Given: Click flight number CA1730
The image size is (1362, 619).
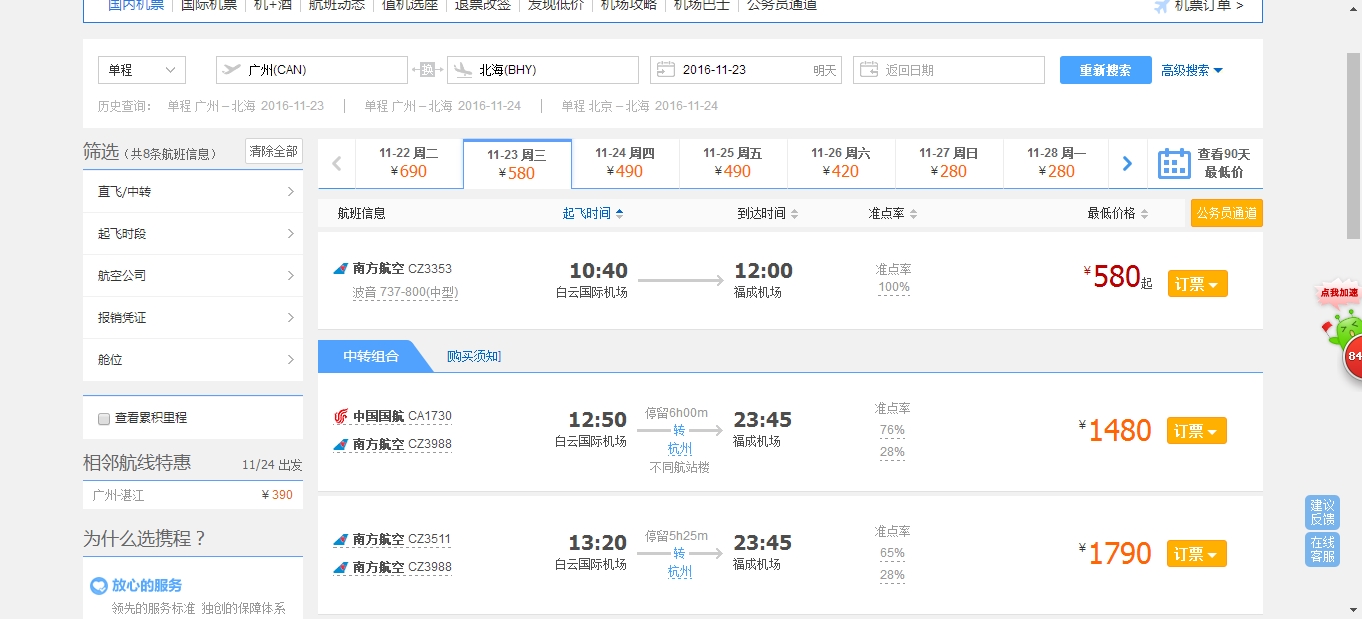Looking at the screenshot, I should [x=430, y=417].
